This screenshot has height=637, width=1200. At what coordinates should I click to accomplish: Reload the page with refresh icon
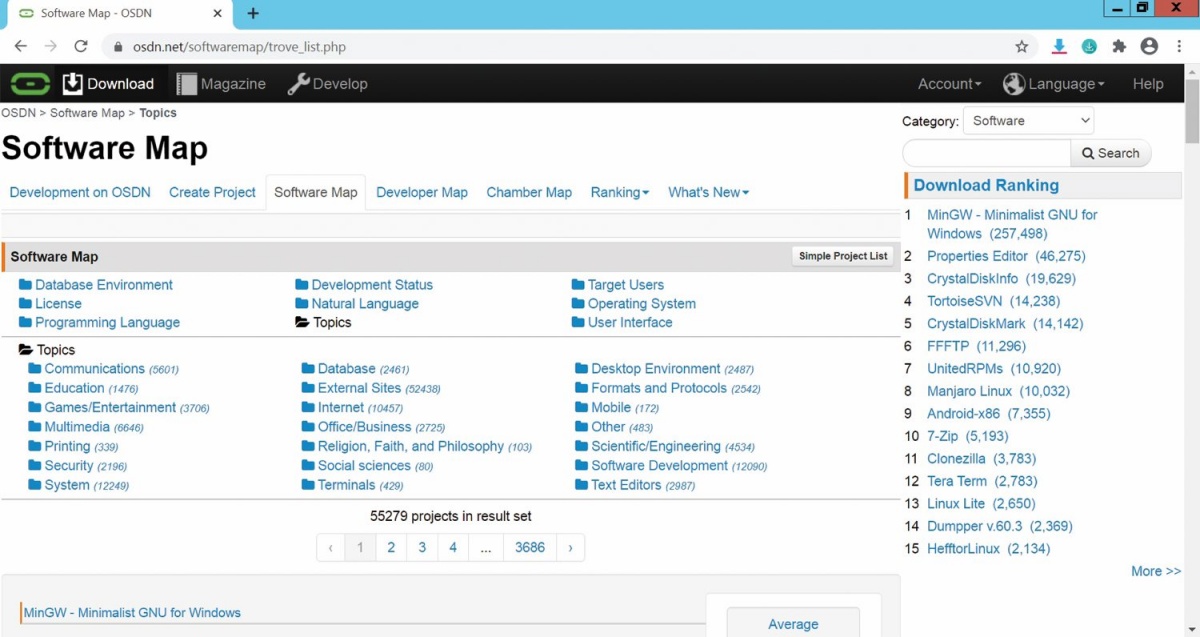tap(81, 46)
